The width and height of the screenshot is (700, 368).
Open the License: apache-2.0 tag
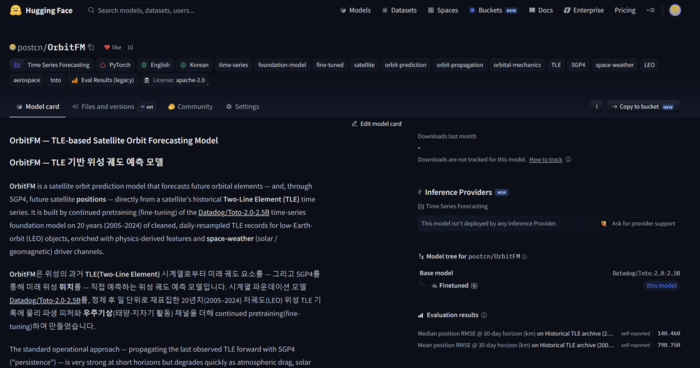pos(175,80)
